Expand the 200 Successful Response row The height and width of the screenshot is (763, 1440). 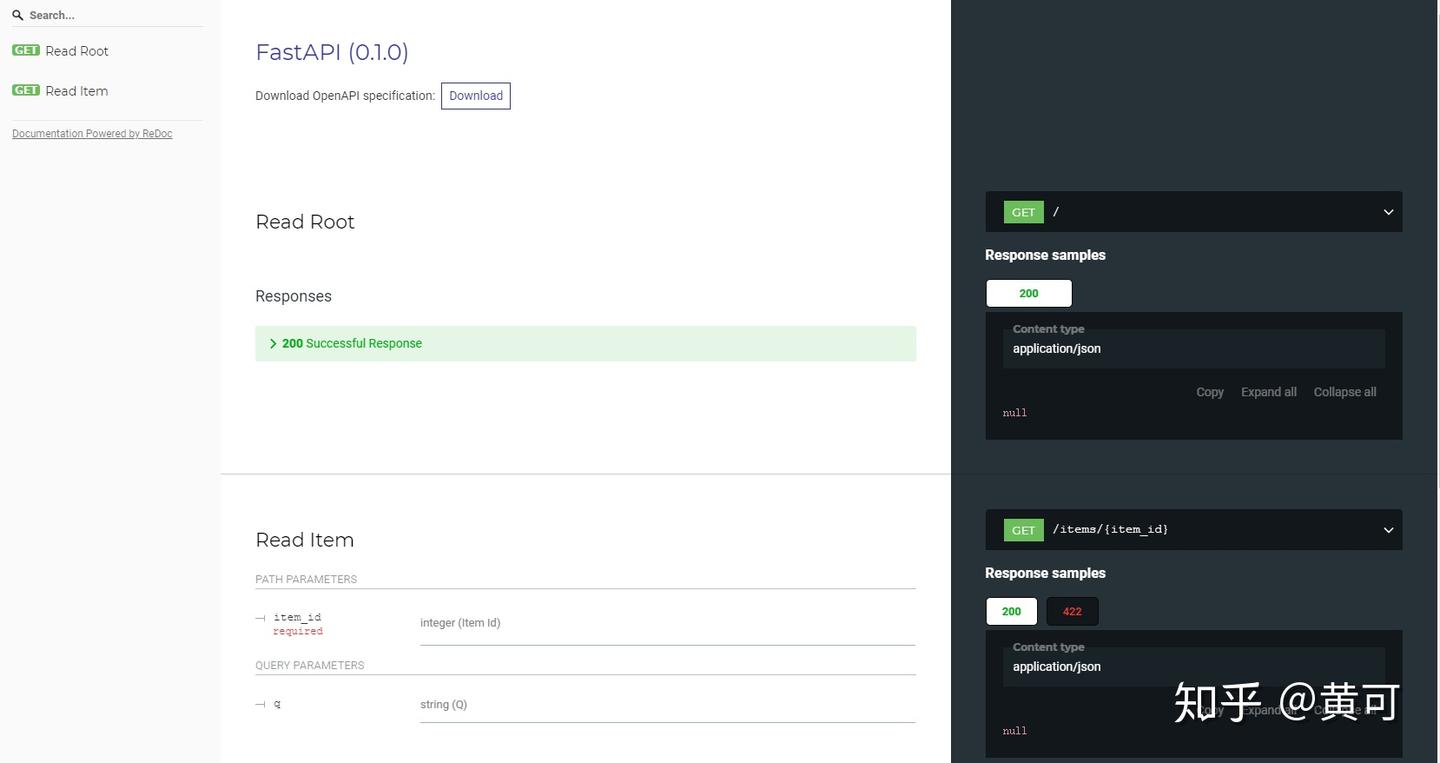click(585, 343)
